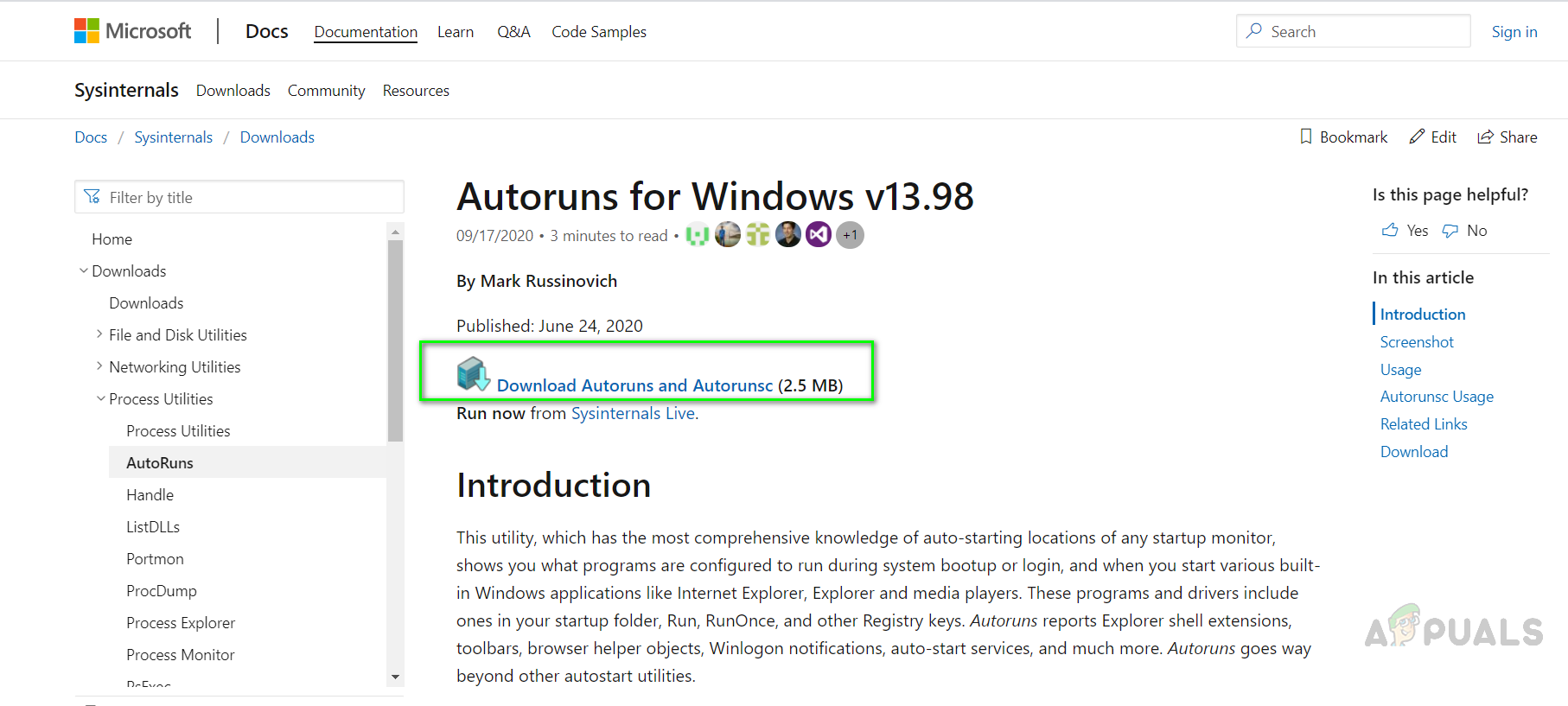The height and width of the screenshot is (706, 1568).
Task: Select Home in the sidebar tree
Action: tap(112, 239)
